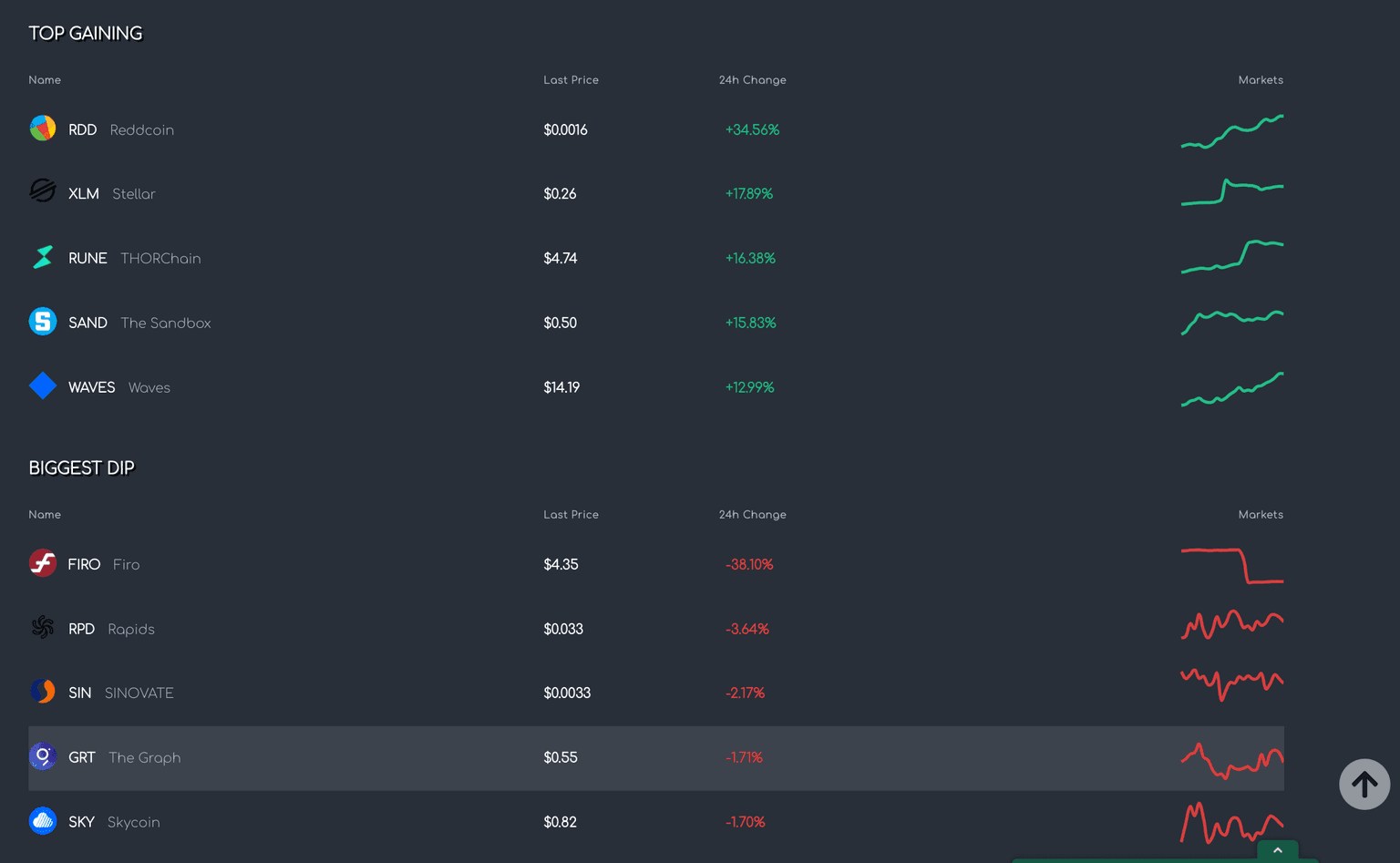Select the Rapids RPD swirl icon

tap(43, 627)
